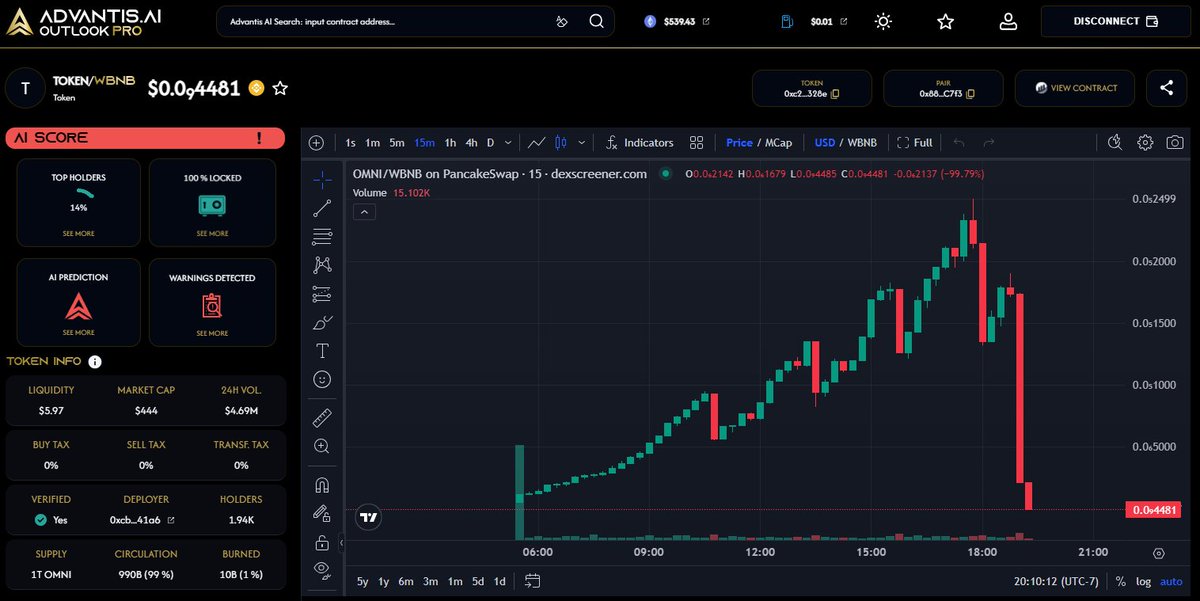Enter Full screen chart mode
The height and width of the screenshot is (601, 1200).
point(915,143)
